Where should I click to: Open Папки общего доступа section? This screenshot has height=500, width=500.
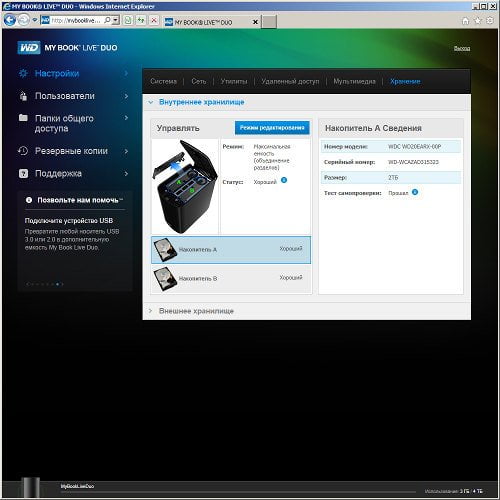(64, 123)
